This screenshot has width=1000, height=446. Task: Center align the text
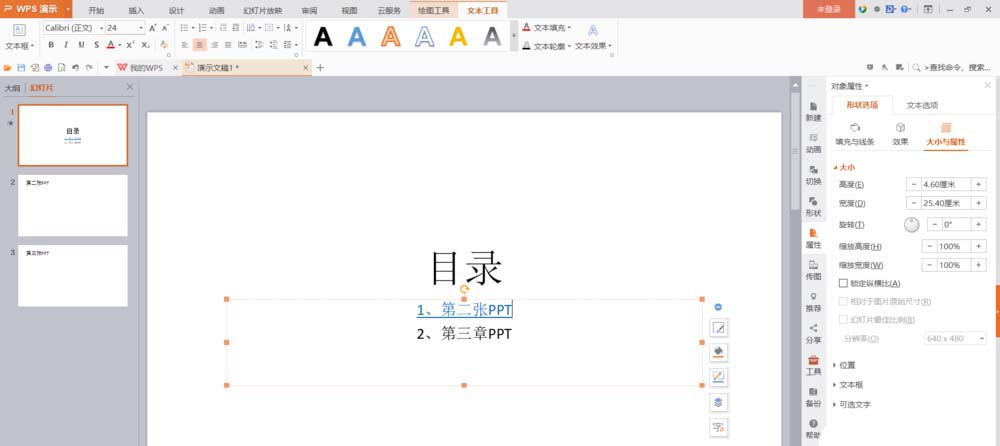click(x=200, y=45)
